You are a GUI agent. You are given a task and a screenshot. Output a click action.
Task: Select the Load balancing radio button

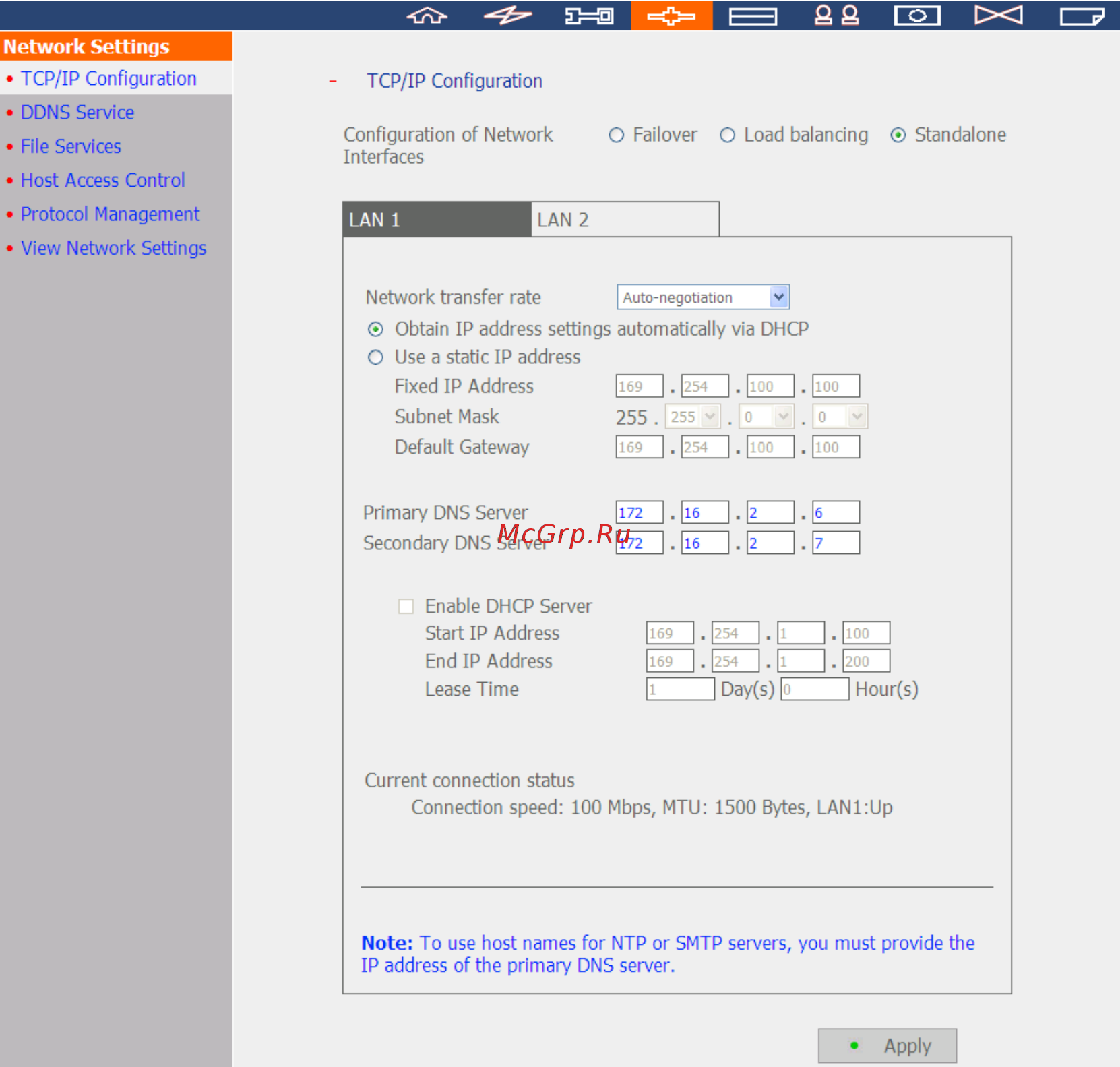click(727, 135)
